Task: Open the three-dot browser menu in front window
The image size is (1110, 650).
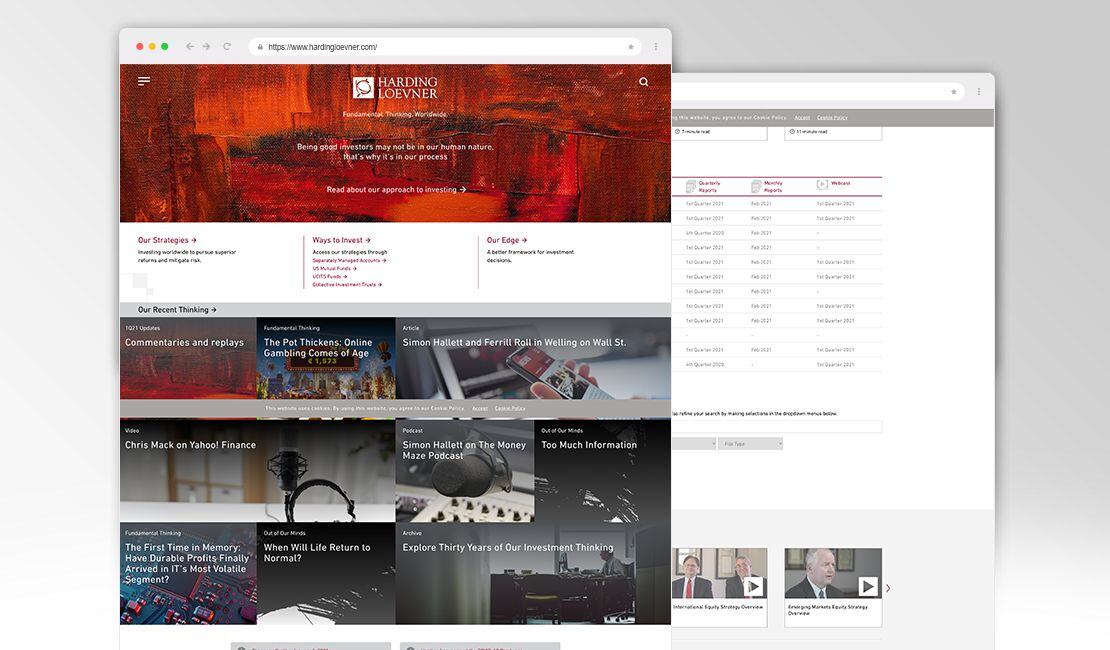Action: (656, 47)
